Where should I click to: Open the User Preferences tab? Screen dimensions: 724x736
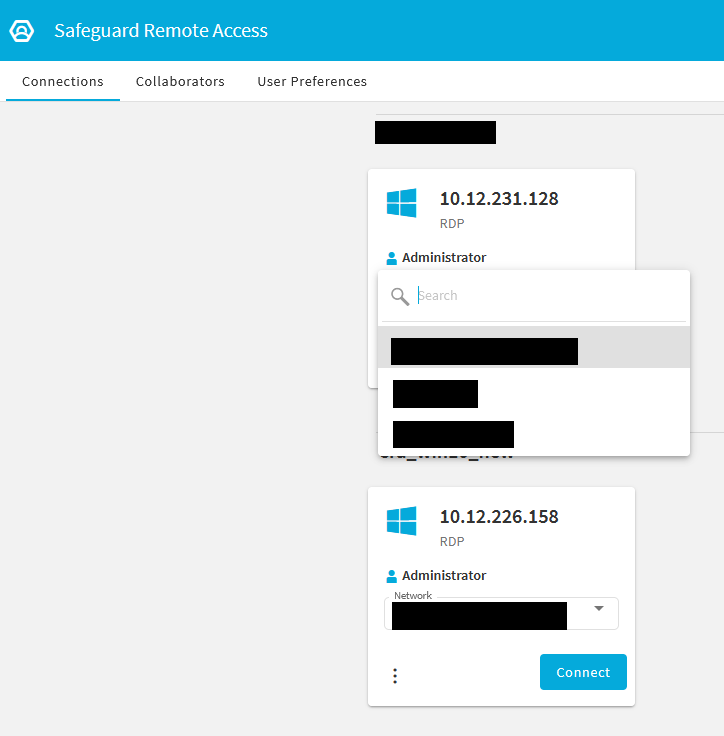(312, 82)
